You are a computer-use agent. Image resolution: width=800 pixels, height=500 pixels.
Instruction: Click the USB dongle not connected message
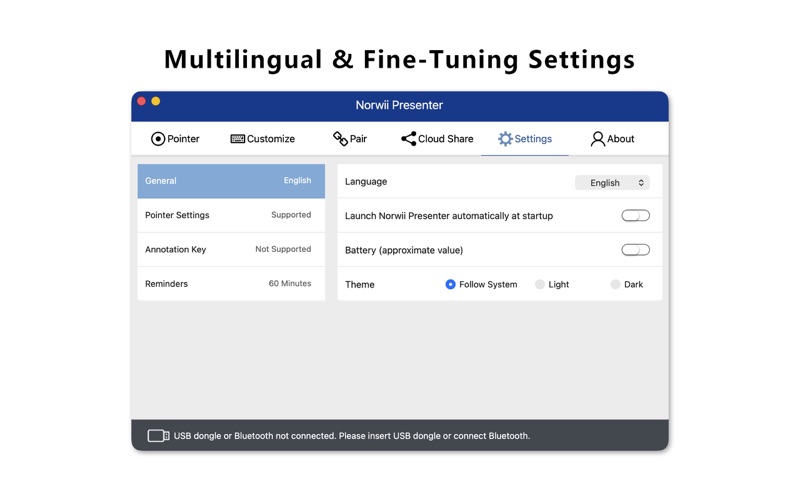[x=352, y=436]
